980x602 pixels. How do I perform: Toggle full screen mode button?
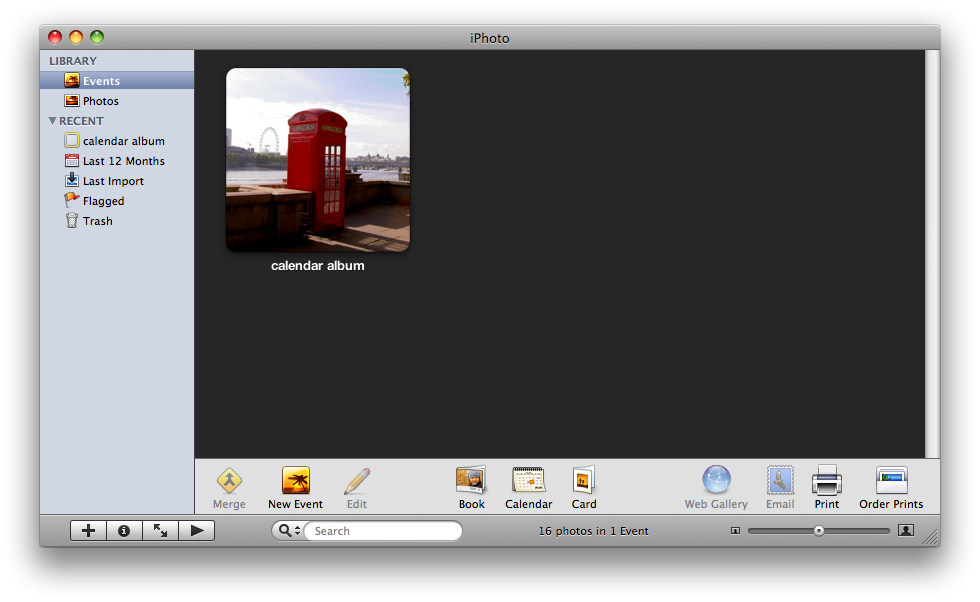(x=160, y=531)
